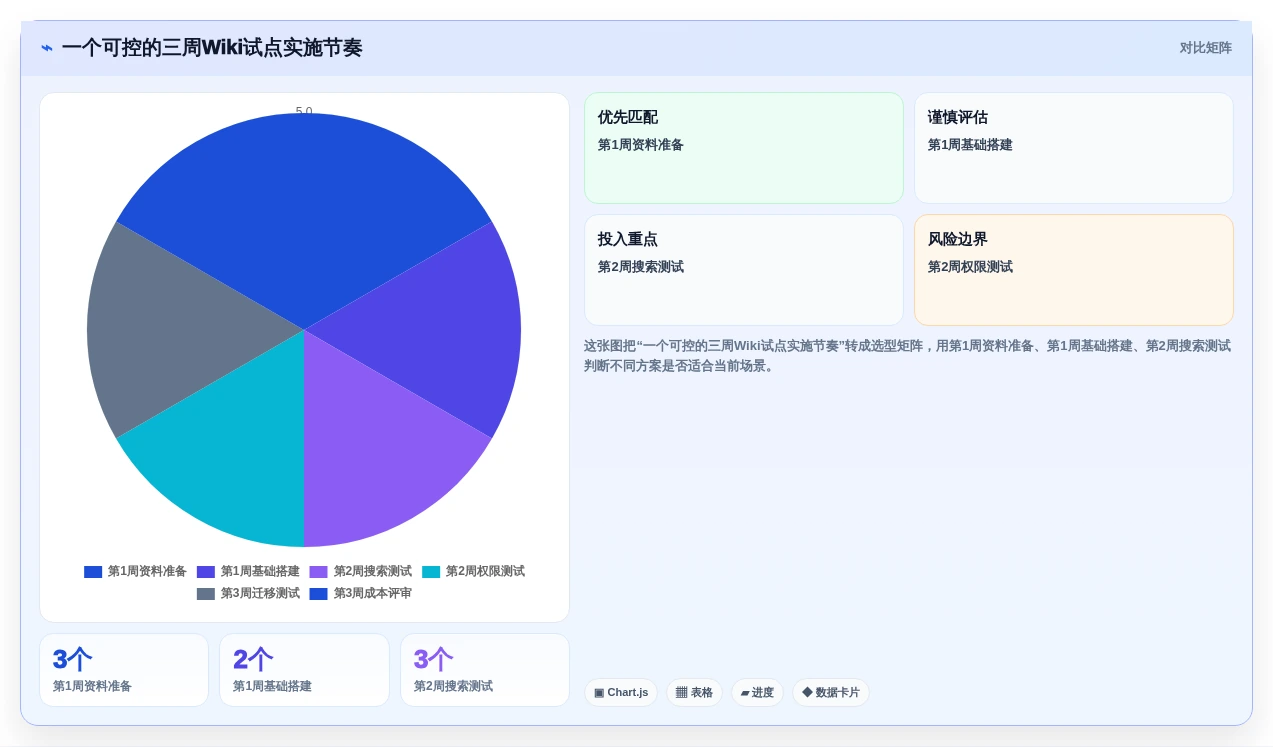Click the 5.0 label above the pie
This screenshot has height=747, width=1273.
304,111
